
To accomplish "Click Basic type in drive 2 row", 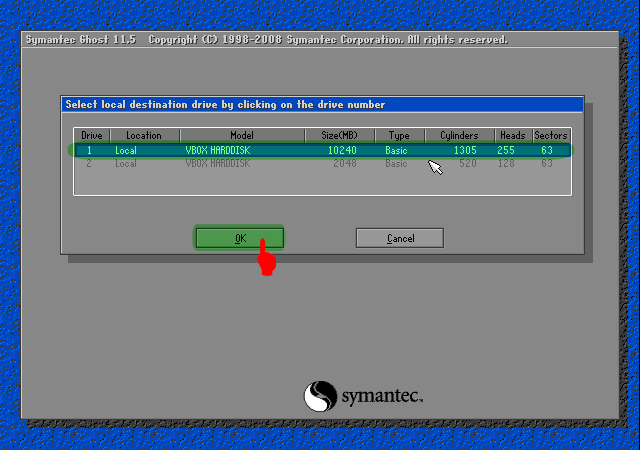I will pos(396,164).
